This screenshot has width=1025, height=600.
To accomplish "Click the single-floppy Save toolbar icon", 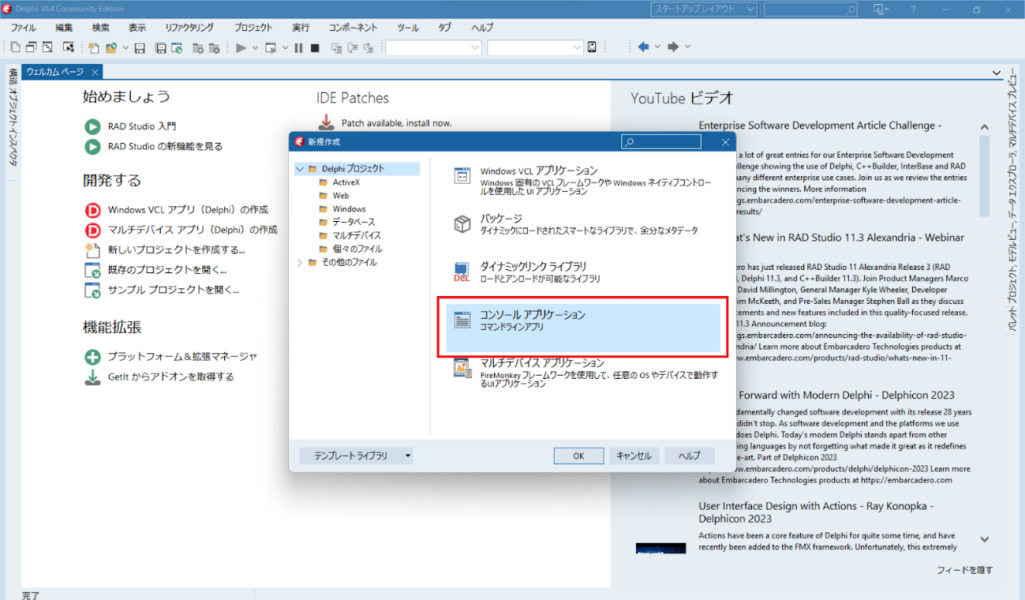I will click(x=139, y=48).
